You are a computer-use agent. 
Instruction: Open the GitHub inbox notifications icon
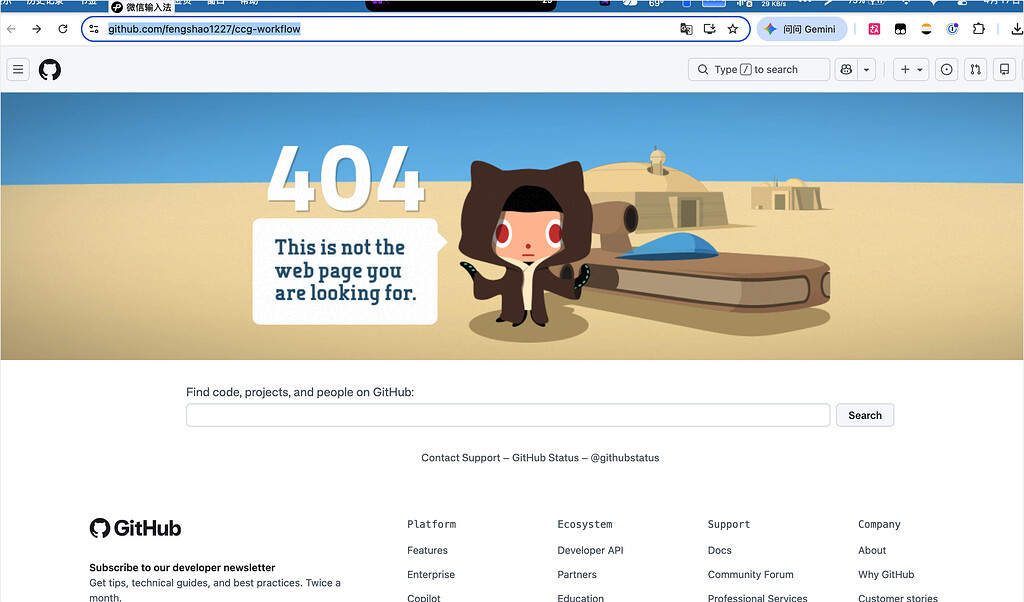point(1004,69)
